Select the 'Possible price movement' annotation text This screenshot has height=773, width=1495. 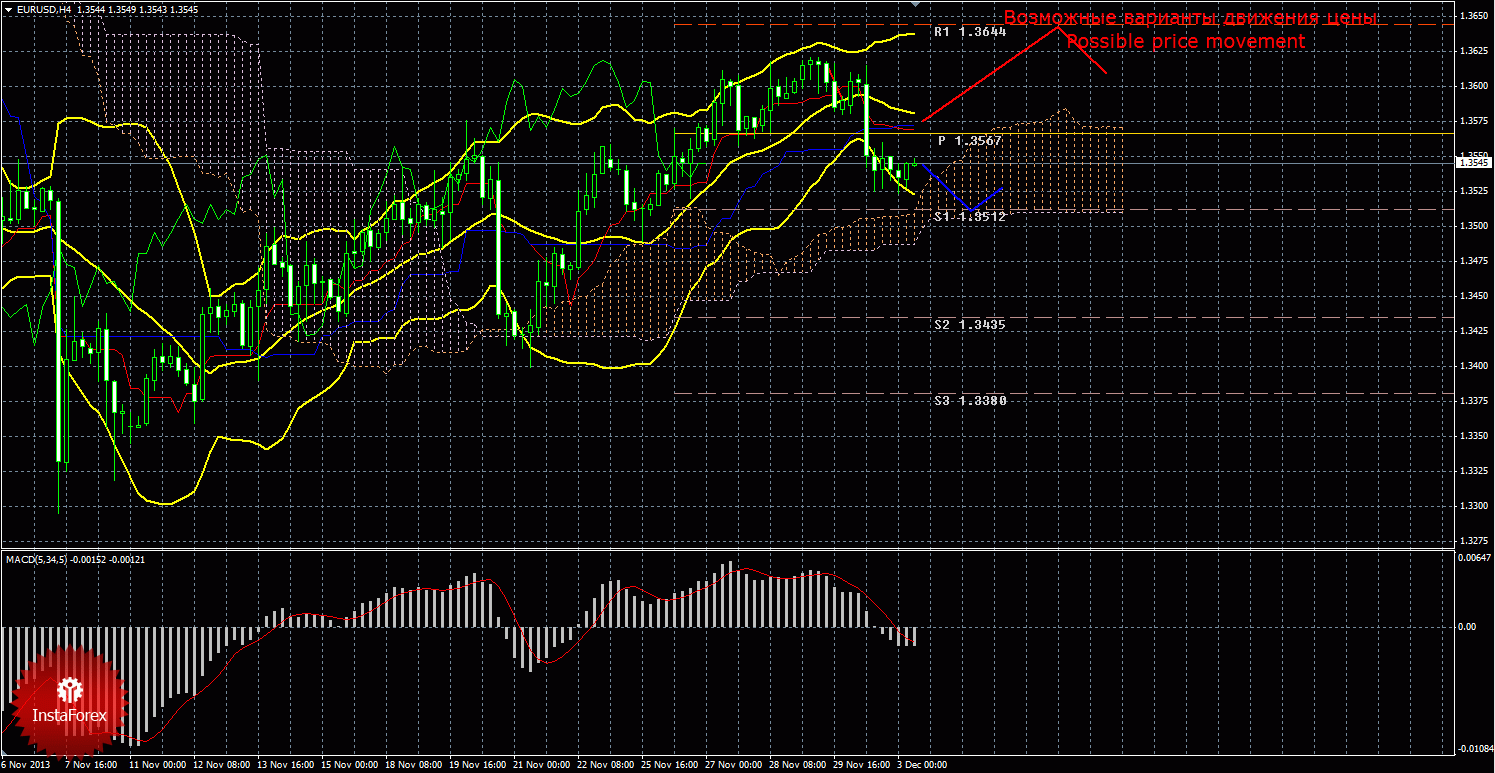(x=1185, y=41)
